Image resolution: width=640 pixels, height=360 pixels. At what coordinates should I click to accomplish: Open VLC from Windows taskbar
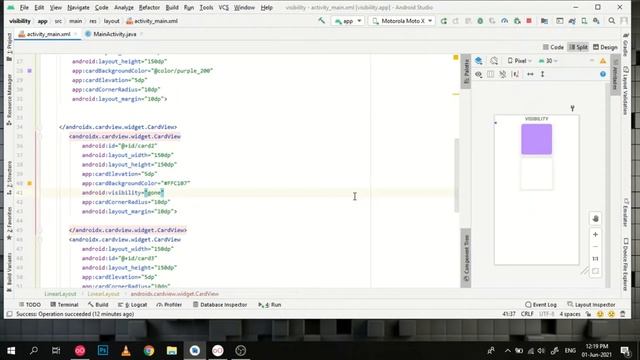126,350
